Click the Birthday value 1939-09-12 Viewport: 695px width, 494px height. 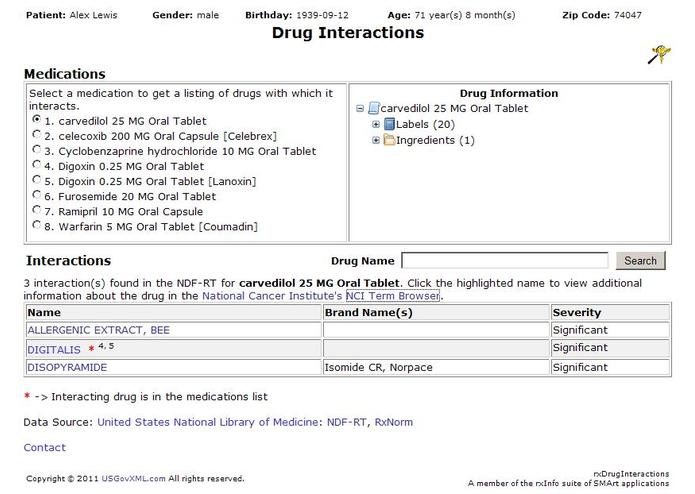pos(322,15)
